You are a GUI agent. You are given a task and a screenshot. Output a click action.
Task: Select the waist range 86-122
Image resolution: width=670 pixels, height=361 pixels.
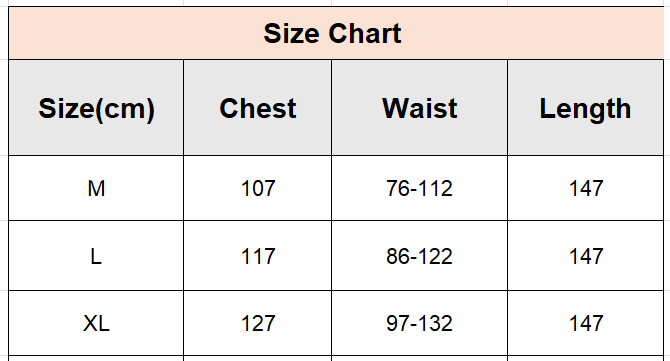click(420, 256)
